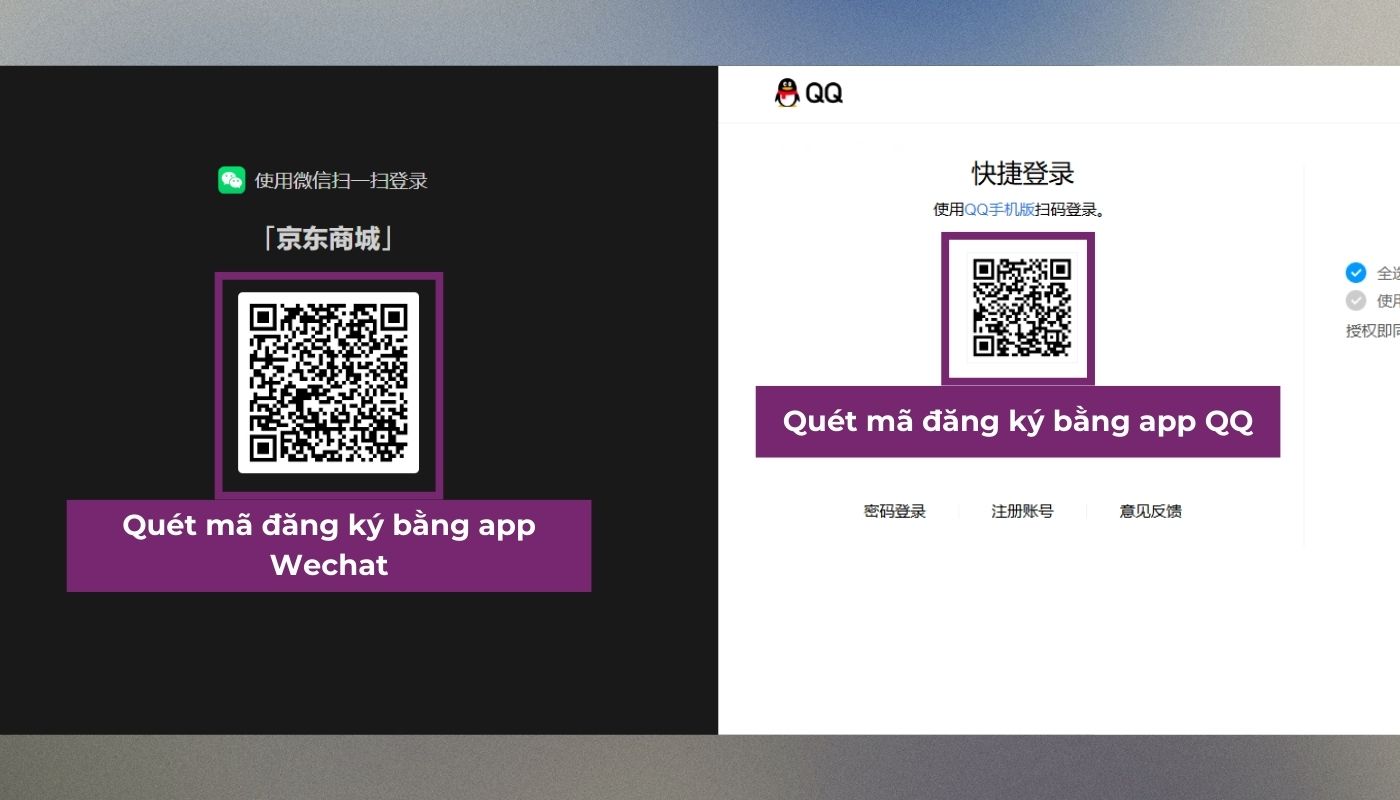Viewport: 1400px width, 800px height.
Task: Click the 京东商城 title text
Action: pos(328,239)
